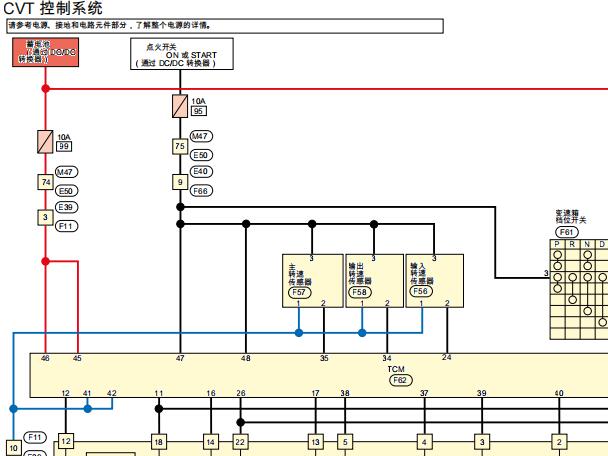This screenshot has height=456, width=608.
Task: Click the F11 label beside terminal 10
Action: pos(35,438)
